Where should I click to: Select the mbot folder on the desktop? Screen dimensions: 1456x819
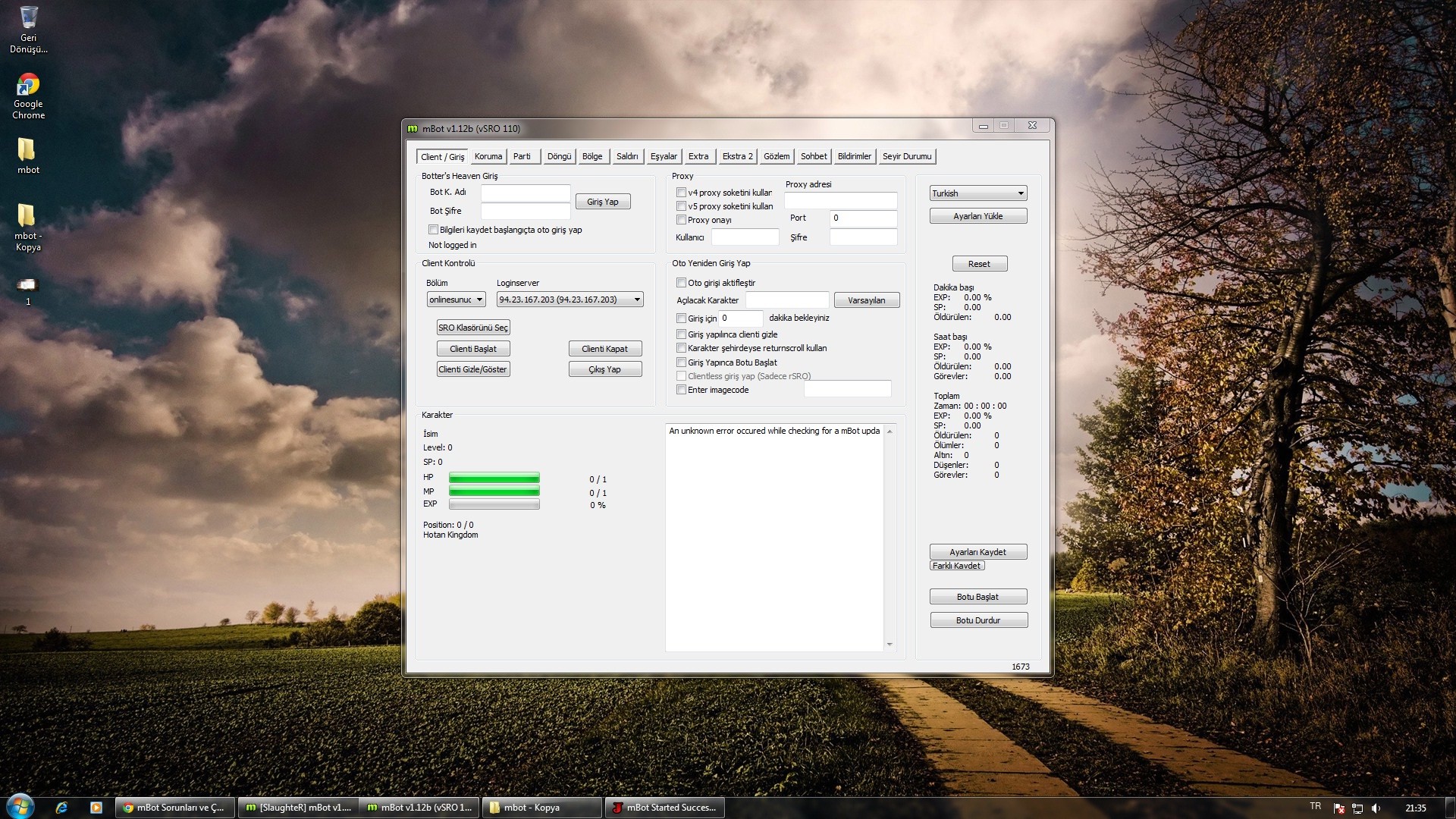click(28, 155)
